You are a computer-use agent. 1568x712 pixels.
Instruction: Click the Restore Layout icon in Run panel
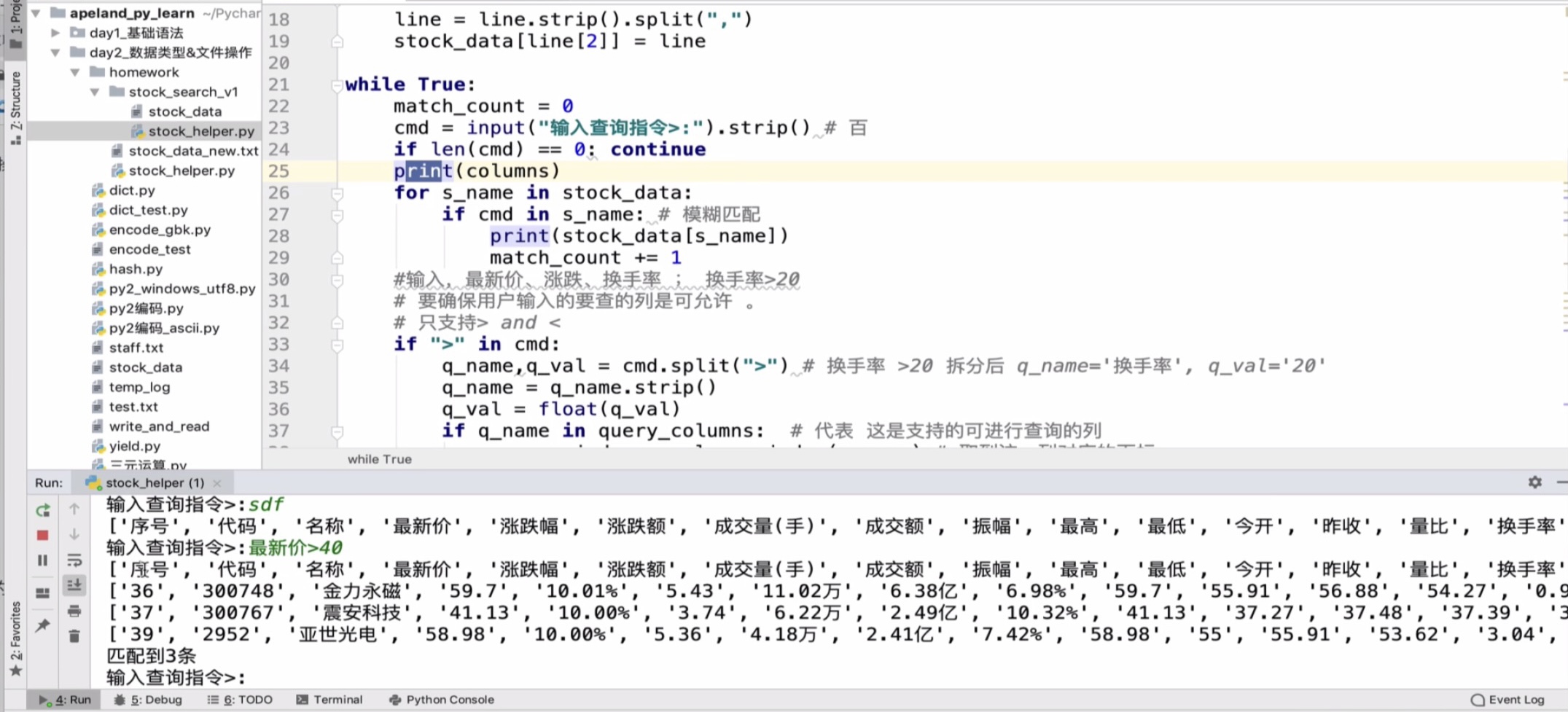(43, 593)
